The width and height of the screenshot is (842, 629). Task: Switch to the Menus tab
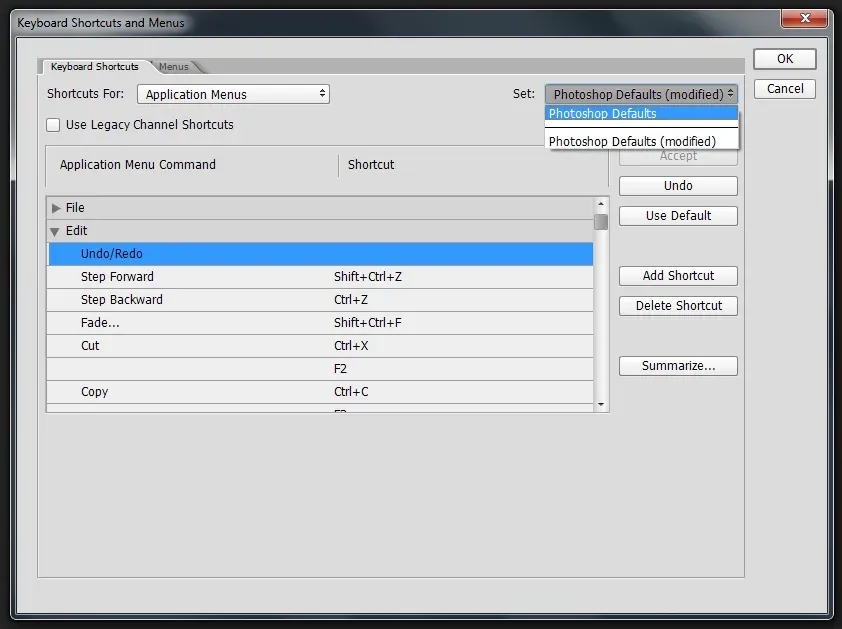click(173, 67)
